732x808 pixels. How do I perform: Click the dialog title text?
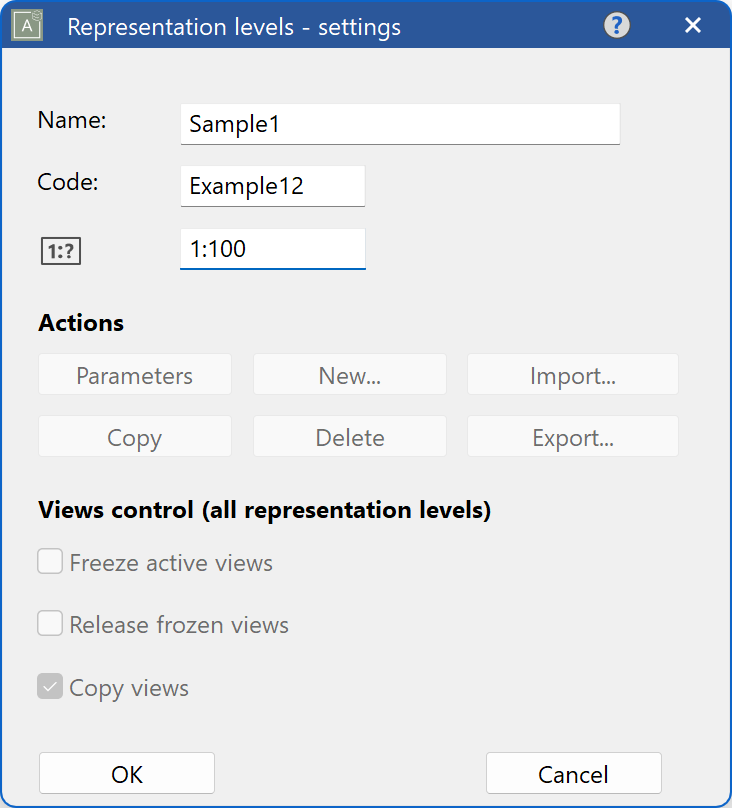234,27
